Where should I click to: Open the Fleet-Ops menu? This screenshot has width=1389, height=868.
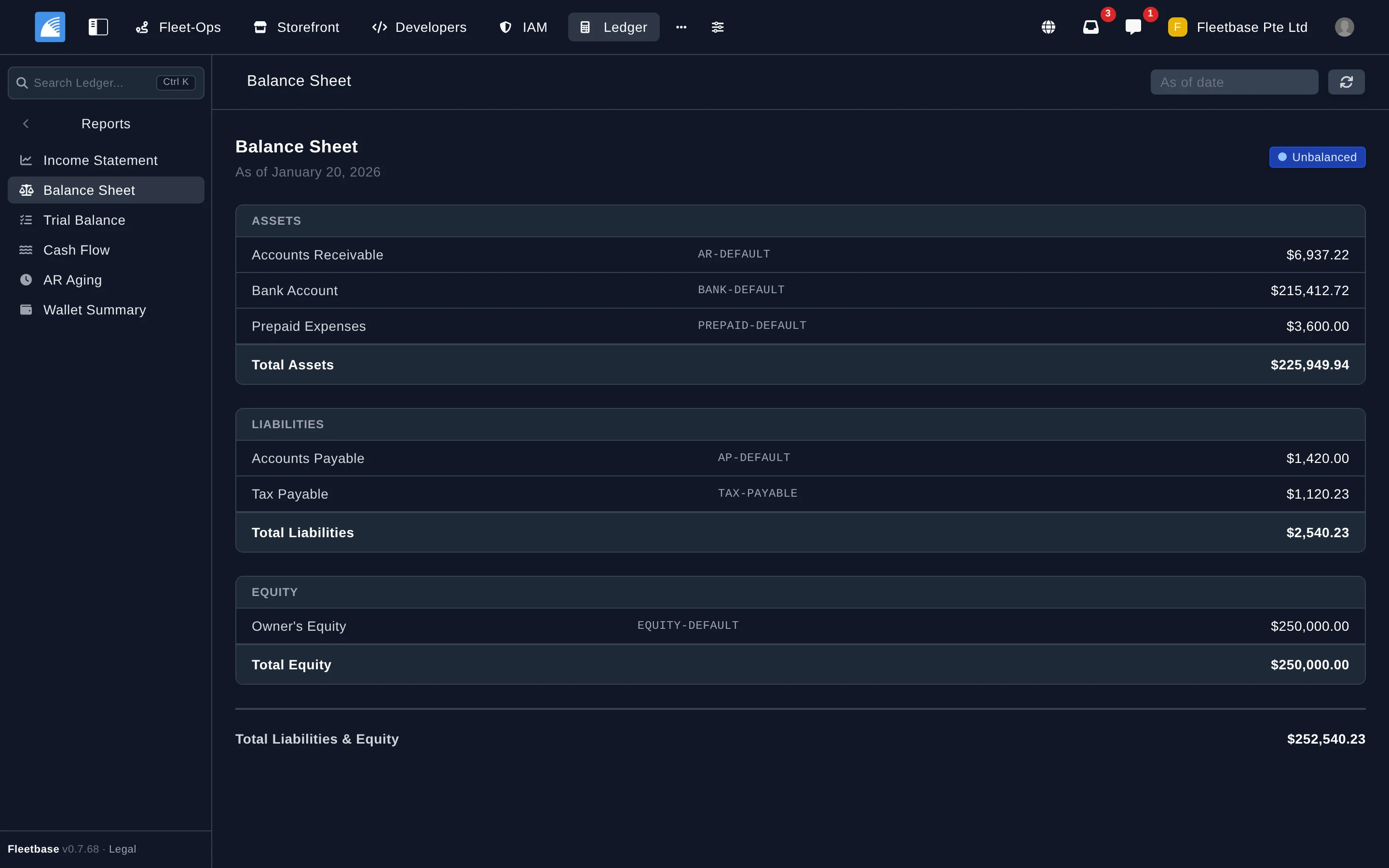point(178,27)
